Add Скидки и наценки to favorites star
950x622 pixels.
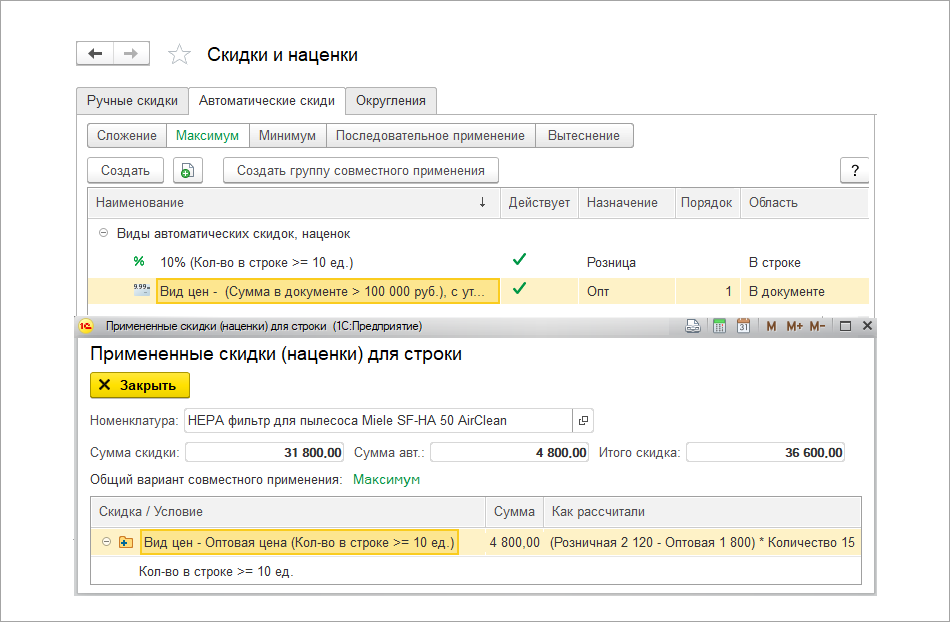click(179, 55)
